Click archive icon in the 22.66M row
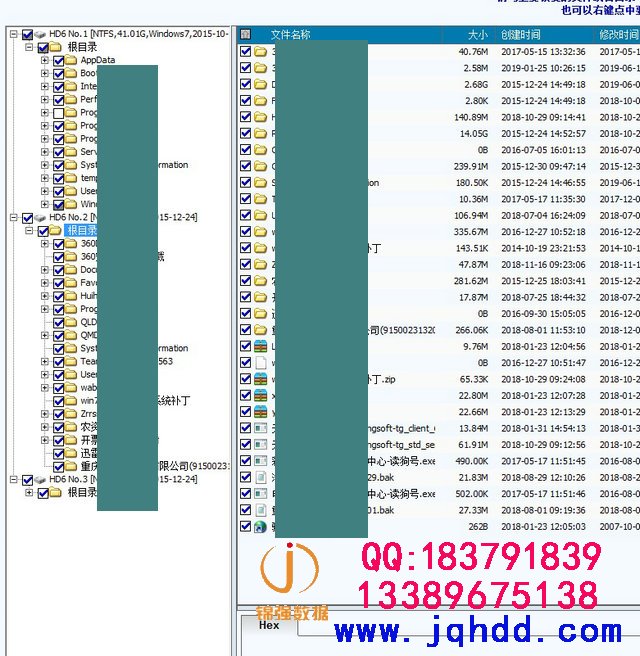The height and width of the screenshot is (656, 640). pos(261,412)
